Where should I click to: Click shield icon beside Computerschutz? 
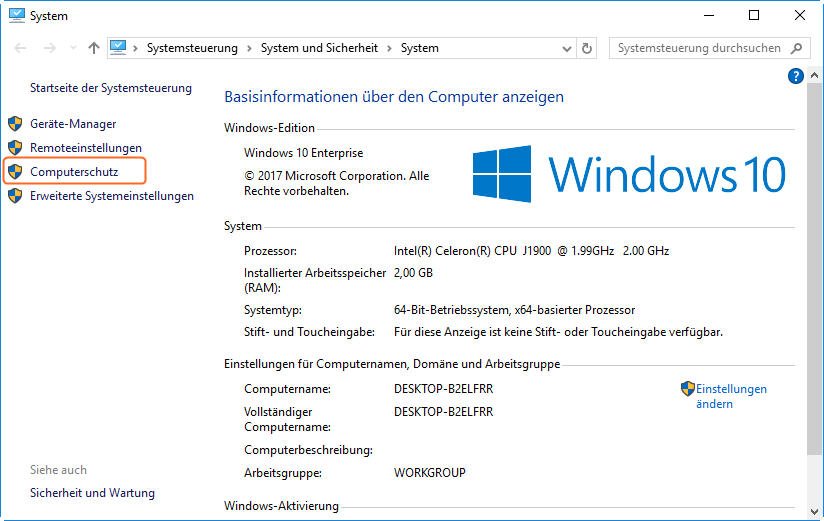click(15, 171)
